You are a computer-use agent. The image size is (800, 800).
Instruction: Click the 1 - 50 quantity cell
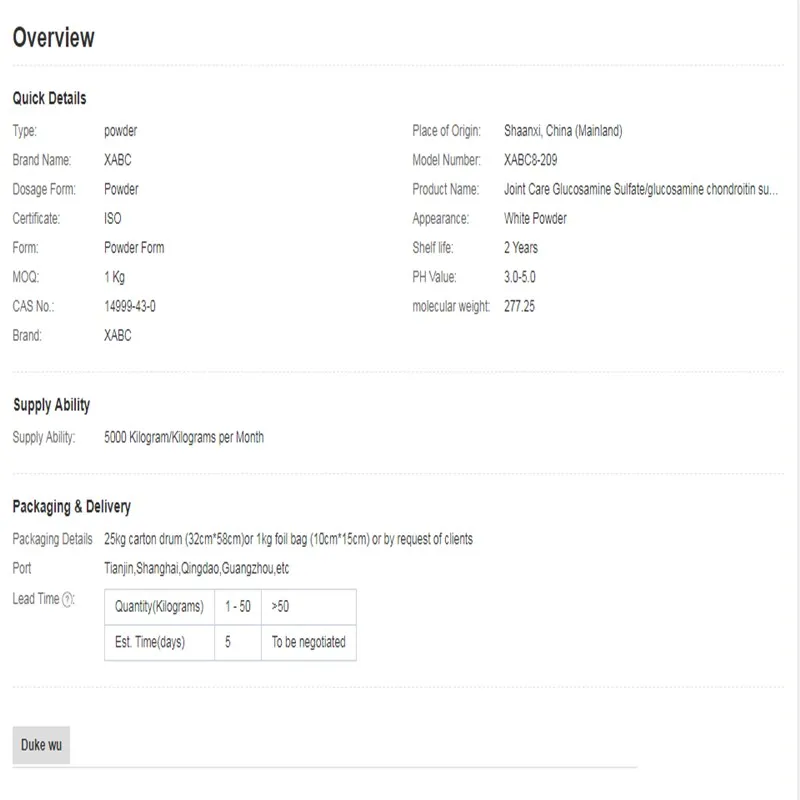pyautogui.click(x=238, y=607)
